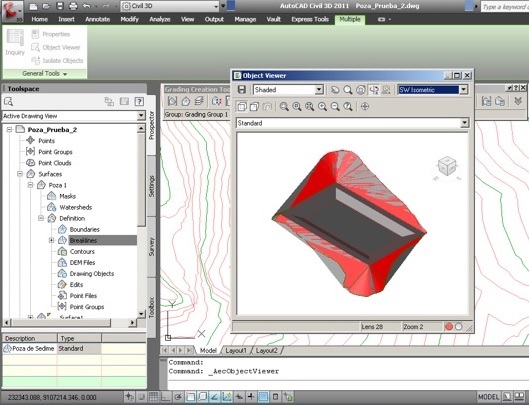Open the Home ribbon tab

tap(39, 19)
